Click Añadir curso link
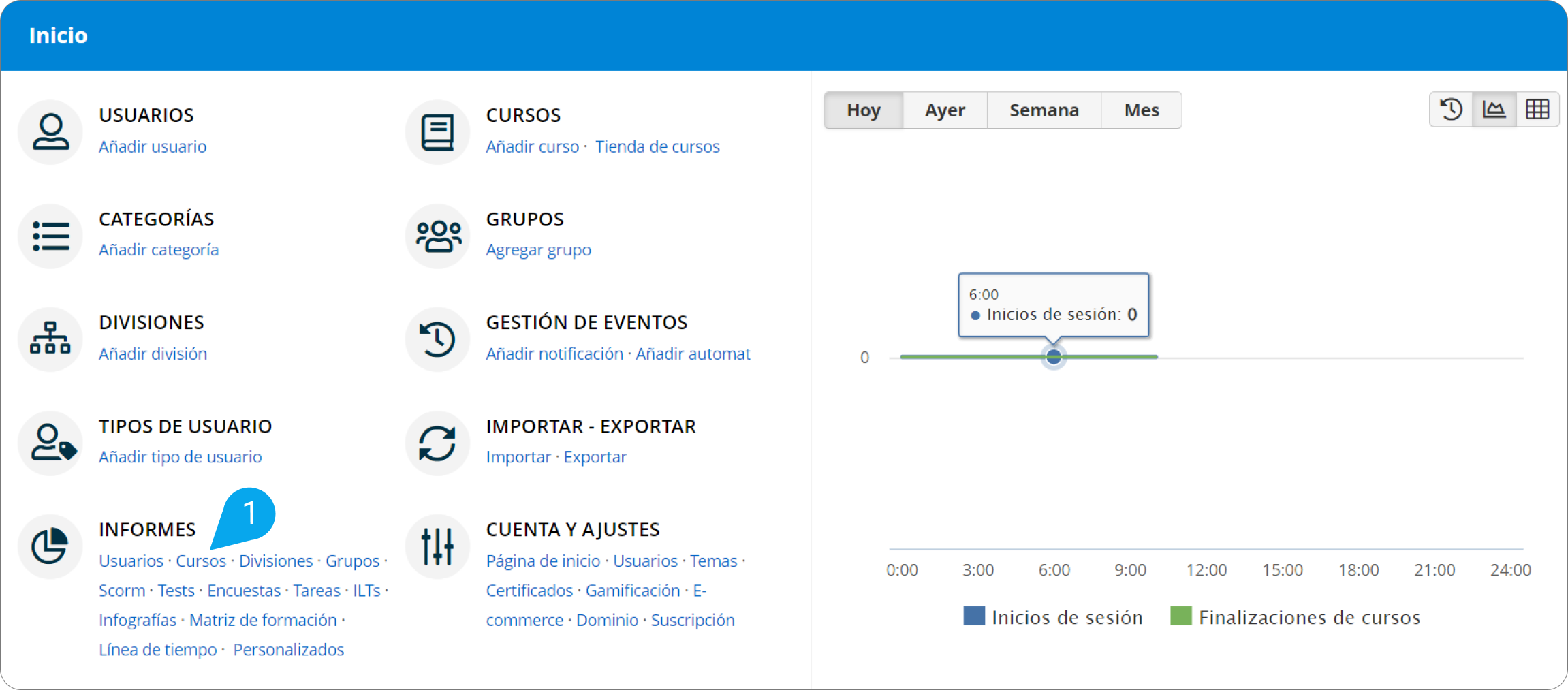The image size is (1568, 690). coord(533,146)
